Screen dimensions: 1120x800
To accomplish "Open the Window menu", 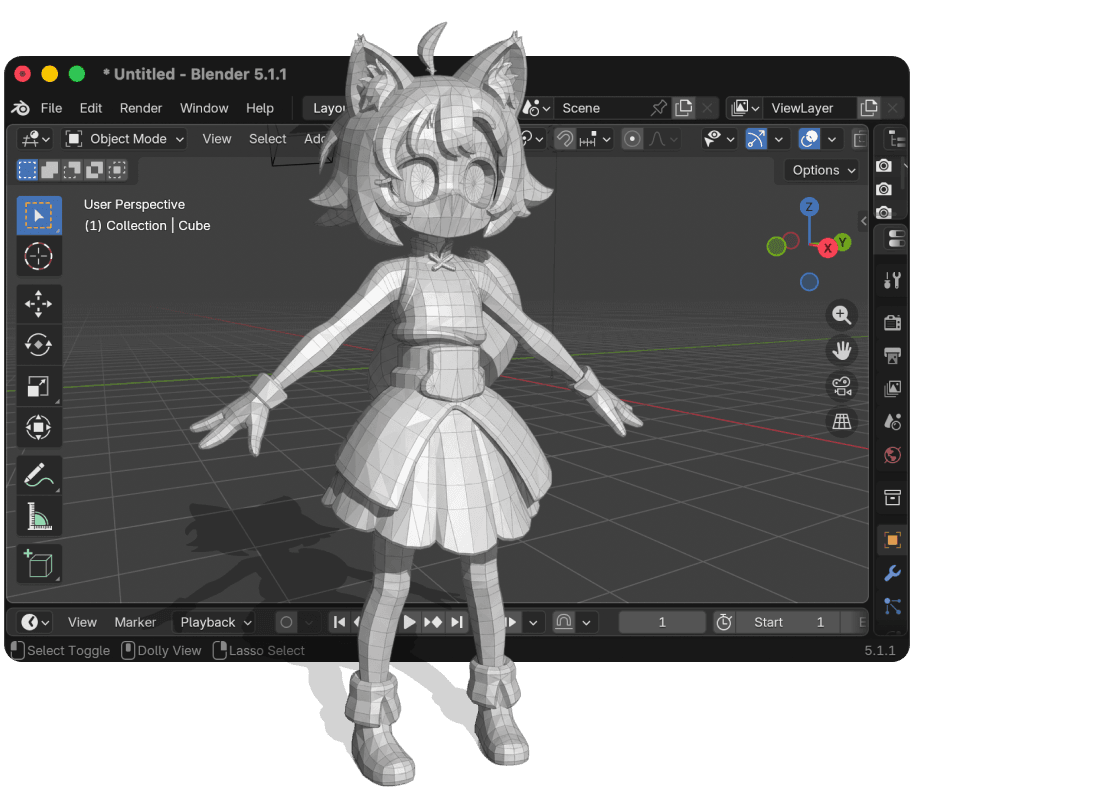I will tap(204, 108).
